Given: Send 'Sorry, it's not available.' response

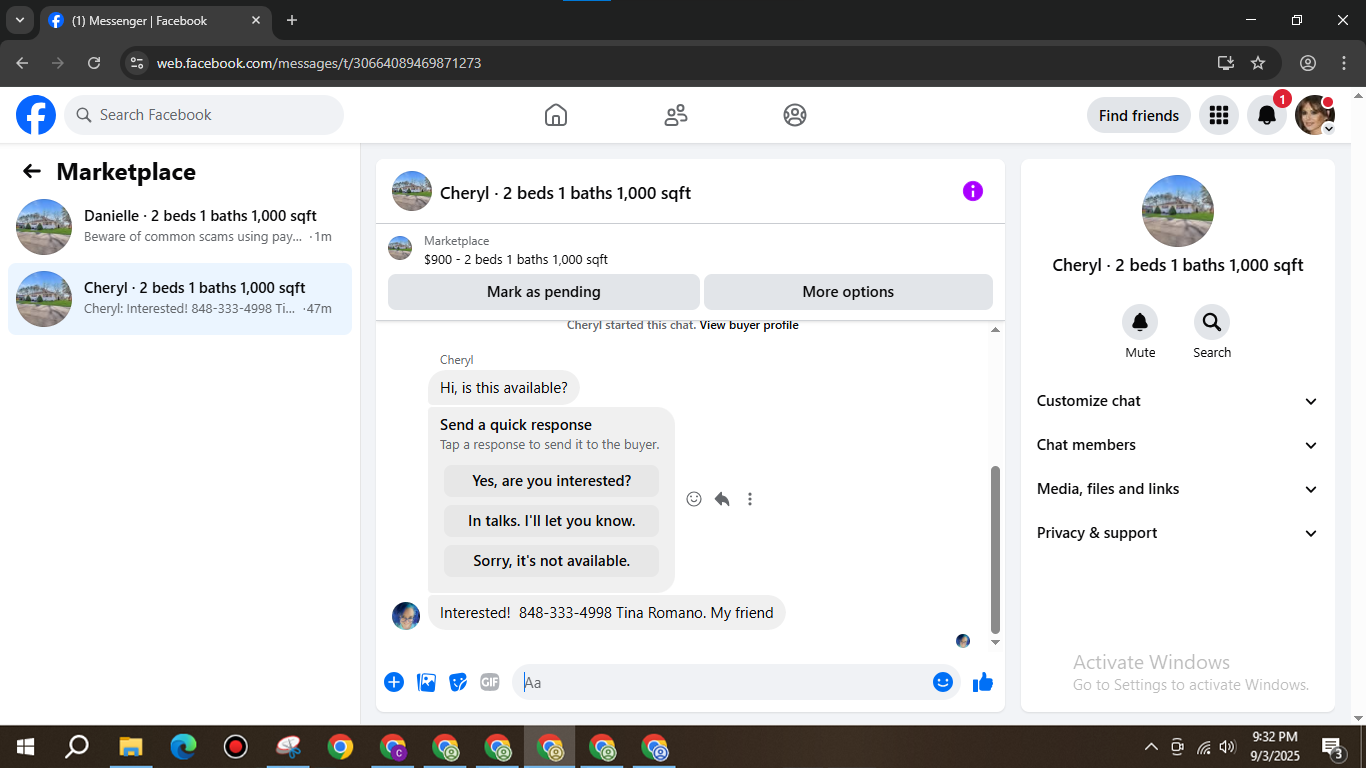Looking at the screenshot, I should 552,561.
